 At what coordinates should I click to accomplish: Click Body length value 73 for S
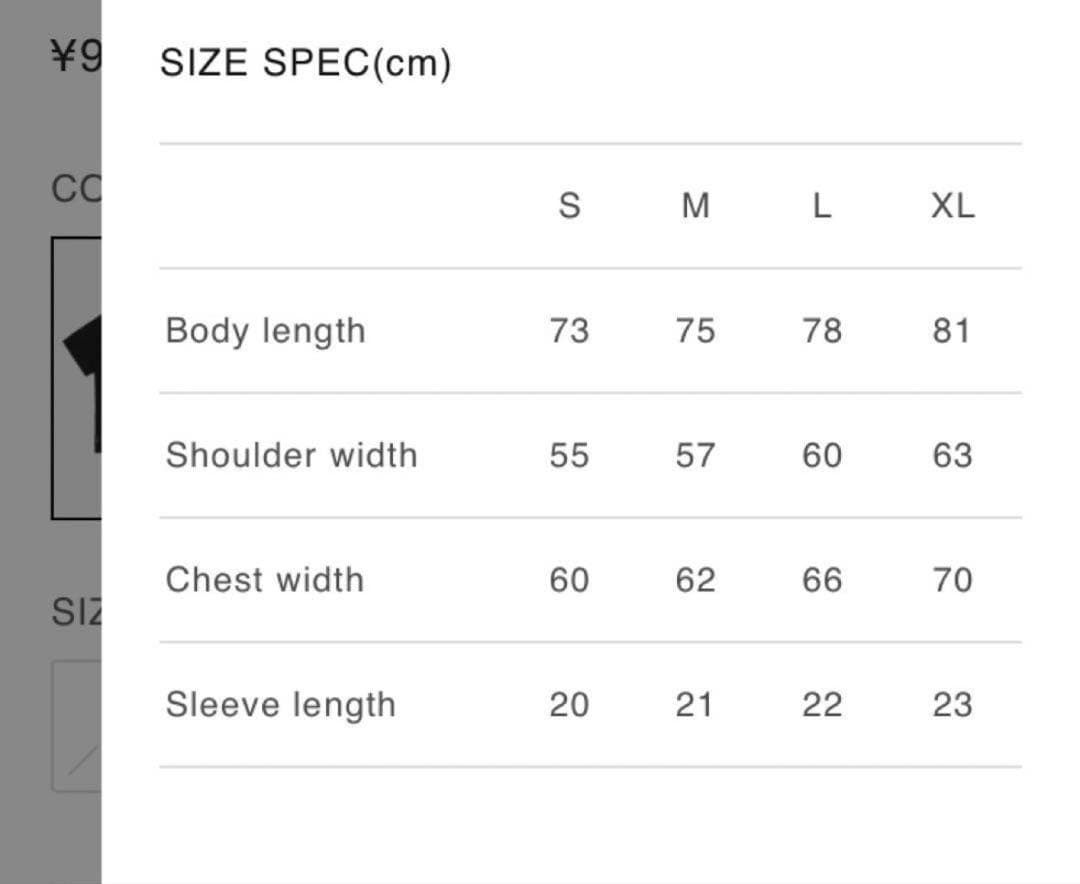(570, 331)
